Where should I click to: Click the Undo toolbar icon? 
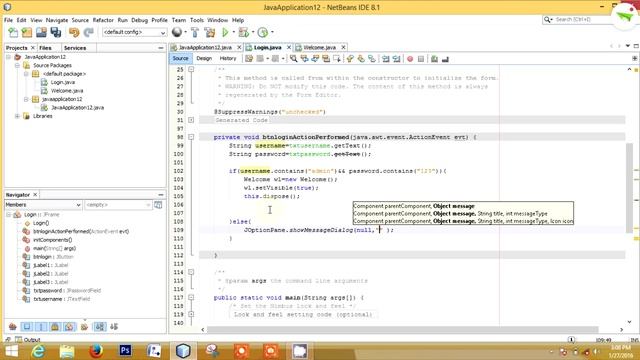[74, 32]
